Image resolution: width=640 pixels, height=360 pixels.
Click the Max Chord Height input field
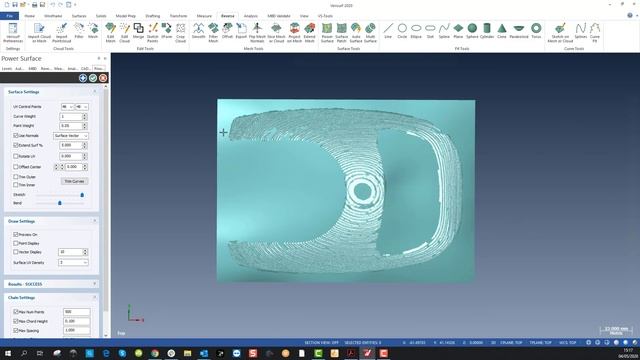pos(77,321)
